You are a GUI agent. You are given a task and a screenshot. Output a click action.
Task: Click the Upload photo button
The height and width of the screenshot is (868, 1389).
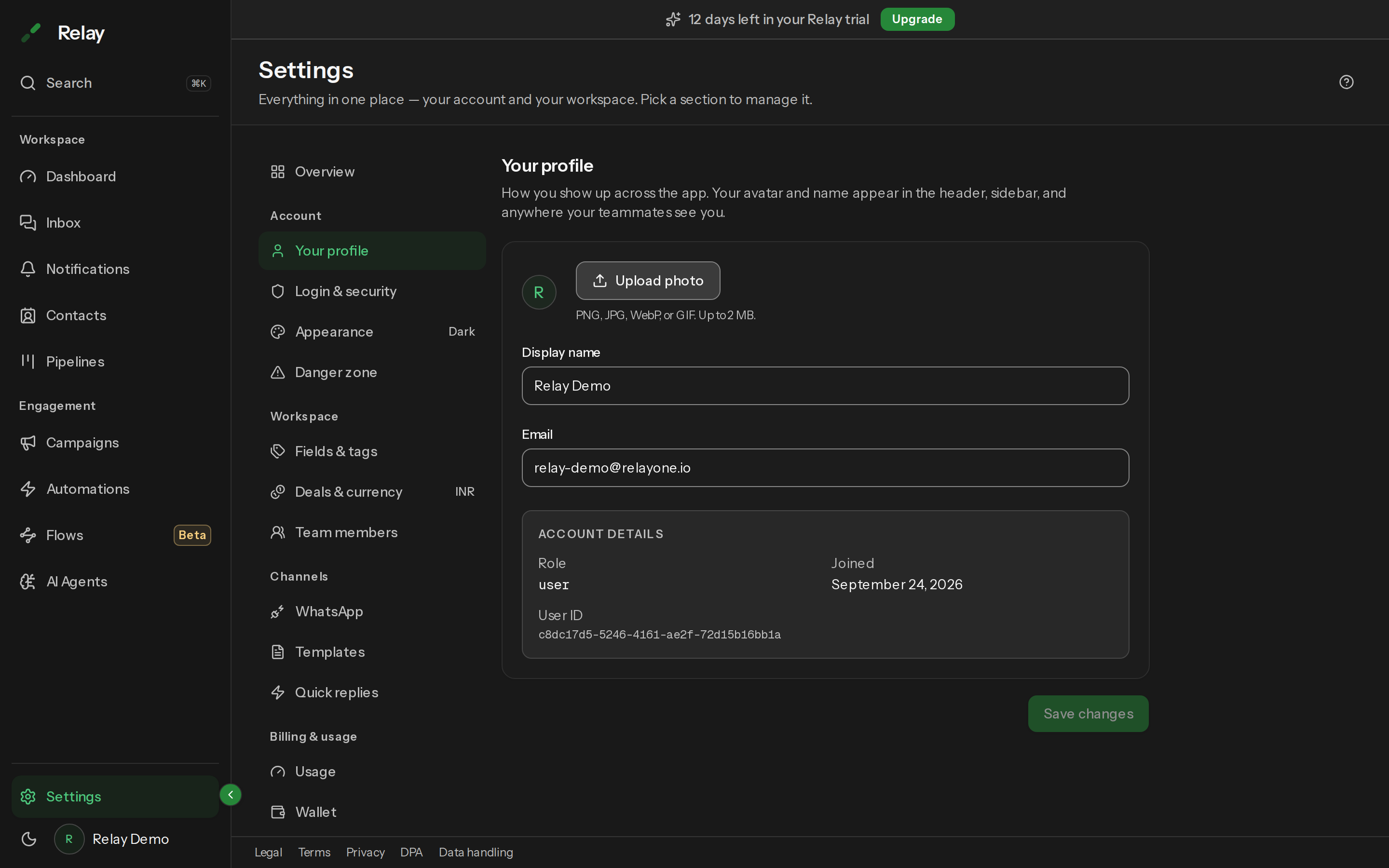point(648,281)
